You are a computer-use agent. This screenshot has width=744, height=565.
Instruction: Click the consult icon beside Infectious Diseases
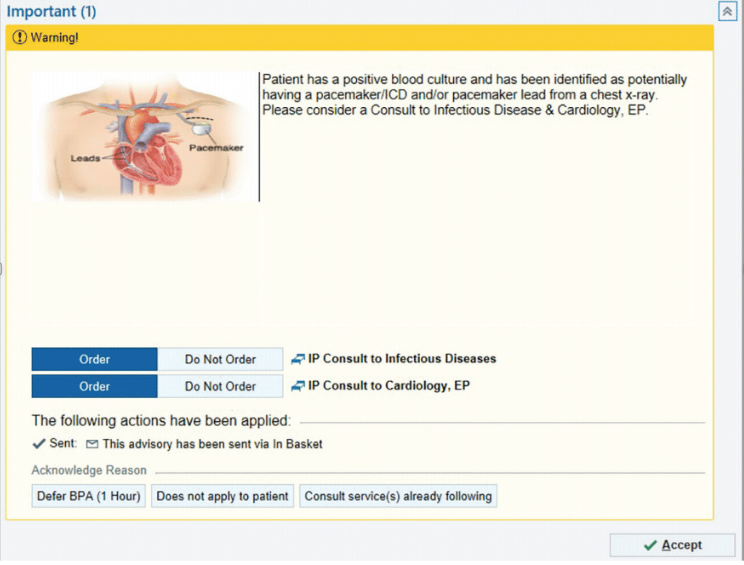click(x=297, y=359)
